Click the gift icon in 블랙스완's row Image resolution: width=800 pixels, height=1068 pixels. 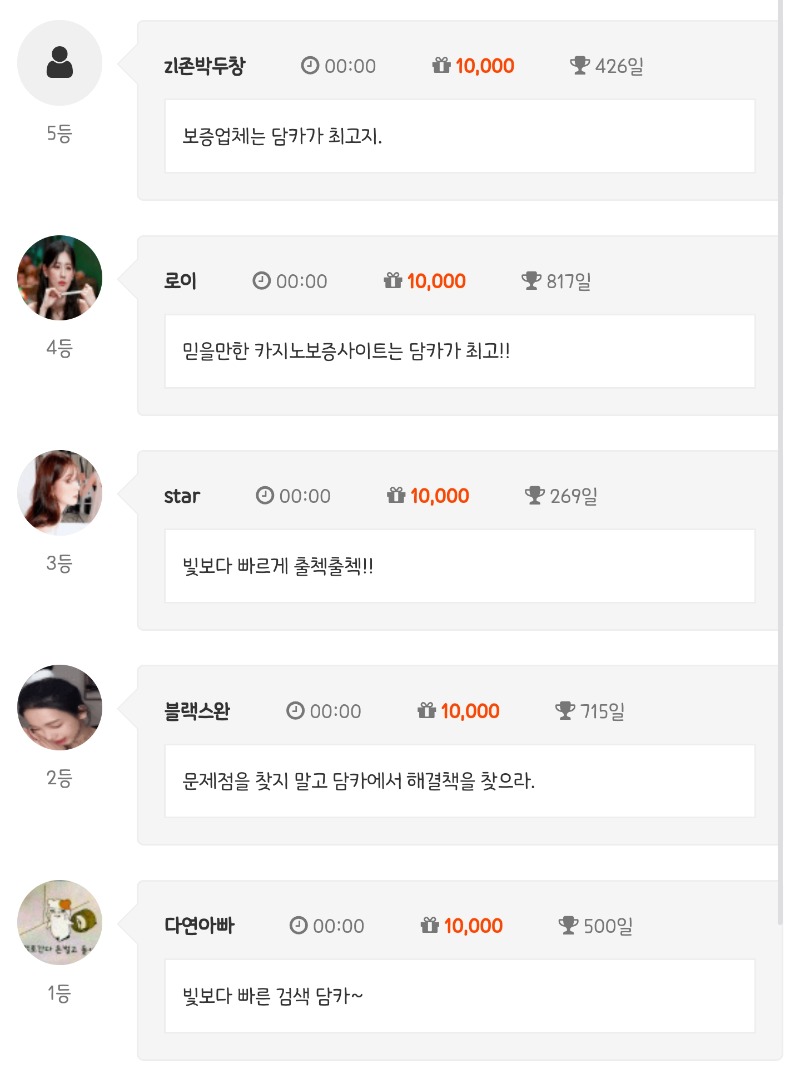click(x=427, y=711)
